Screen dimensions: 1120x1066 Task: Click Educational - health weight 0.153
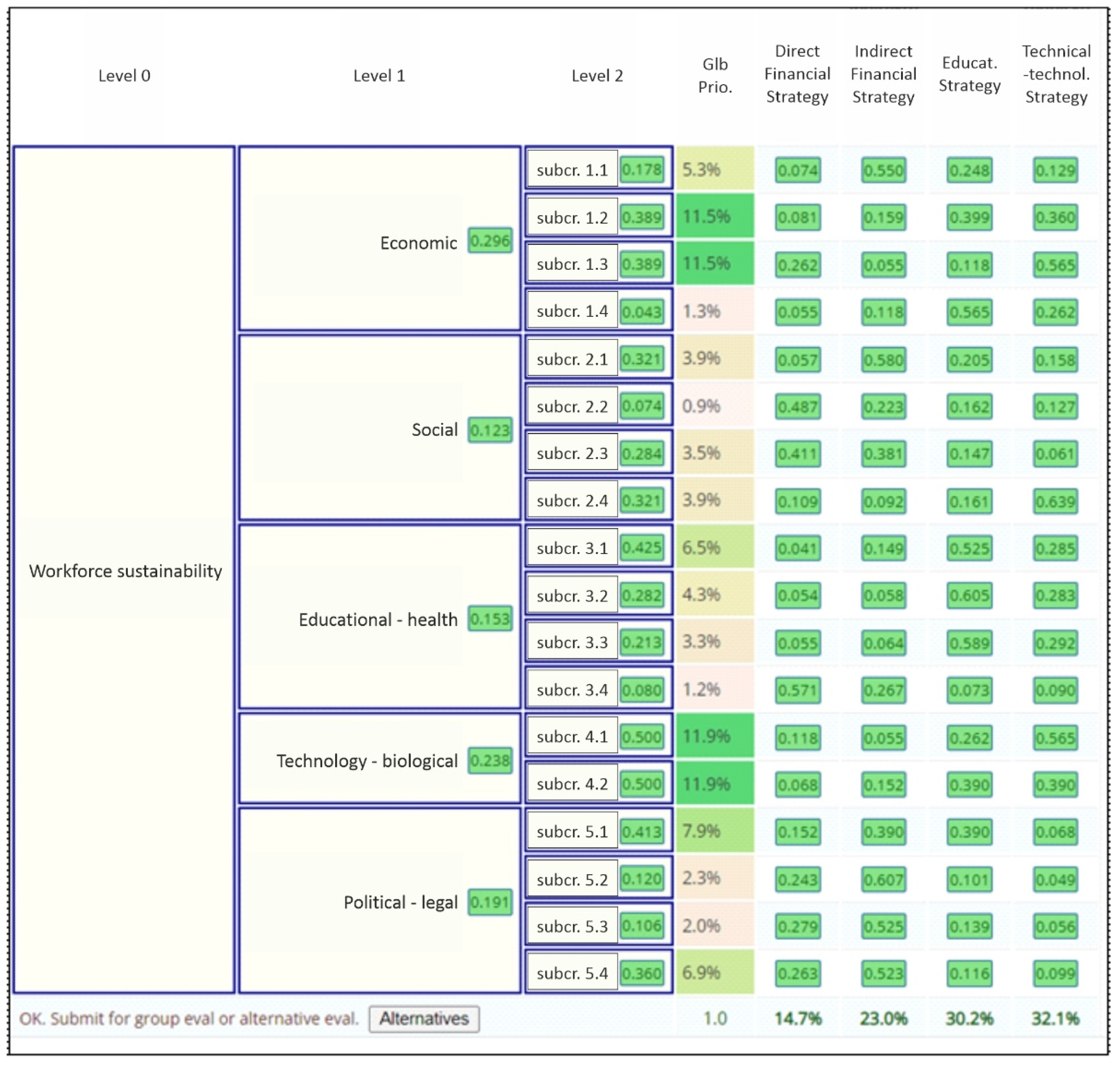click(x=490, y=619)
